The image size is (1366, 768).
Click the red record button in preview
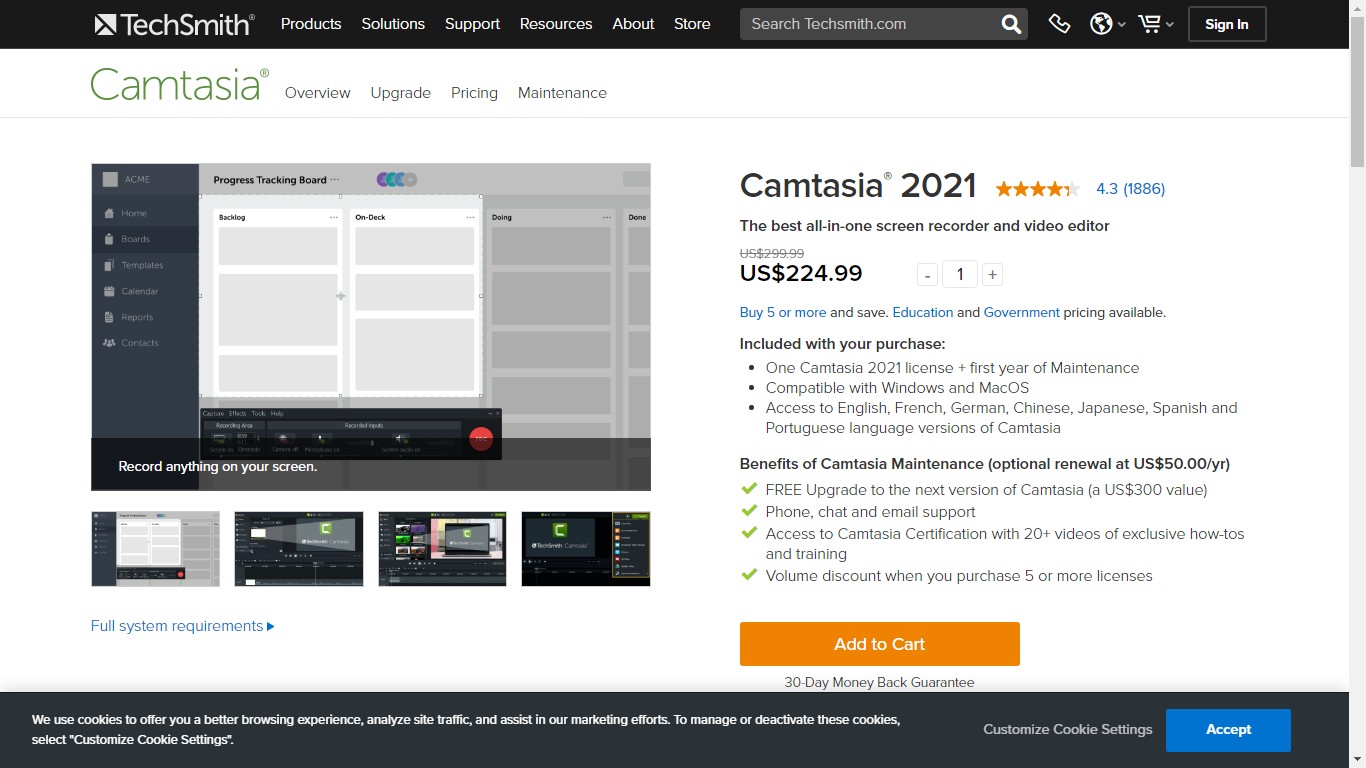[481, 438]
